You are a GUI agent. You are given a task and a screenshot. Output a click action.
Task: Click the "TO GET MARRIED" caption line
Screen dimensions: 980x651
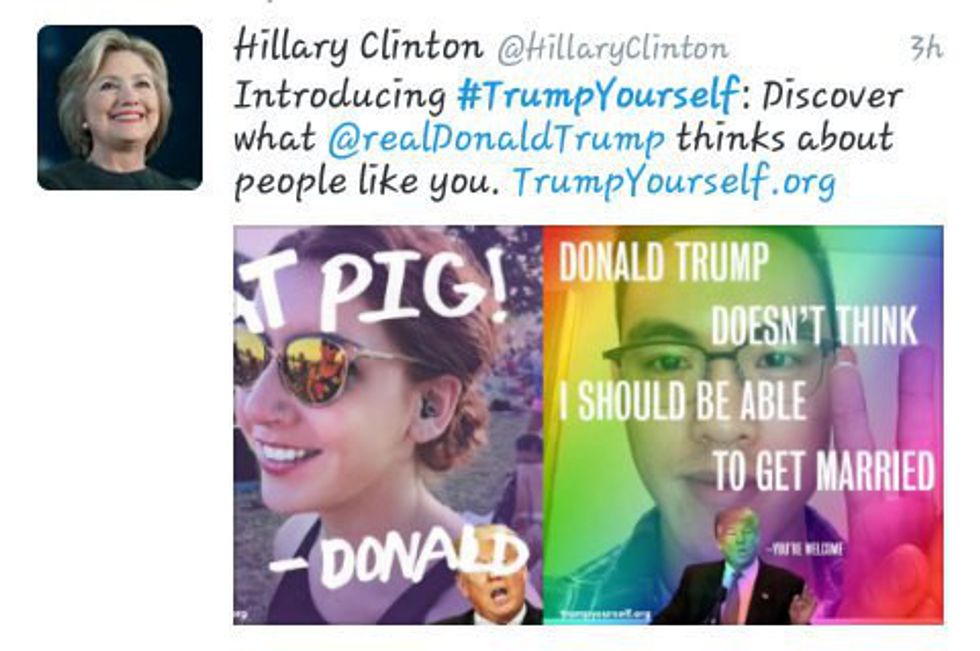click(x=823, y=470)
